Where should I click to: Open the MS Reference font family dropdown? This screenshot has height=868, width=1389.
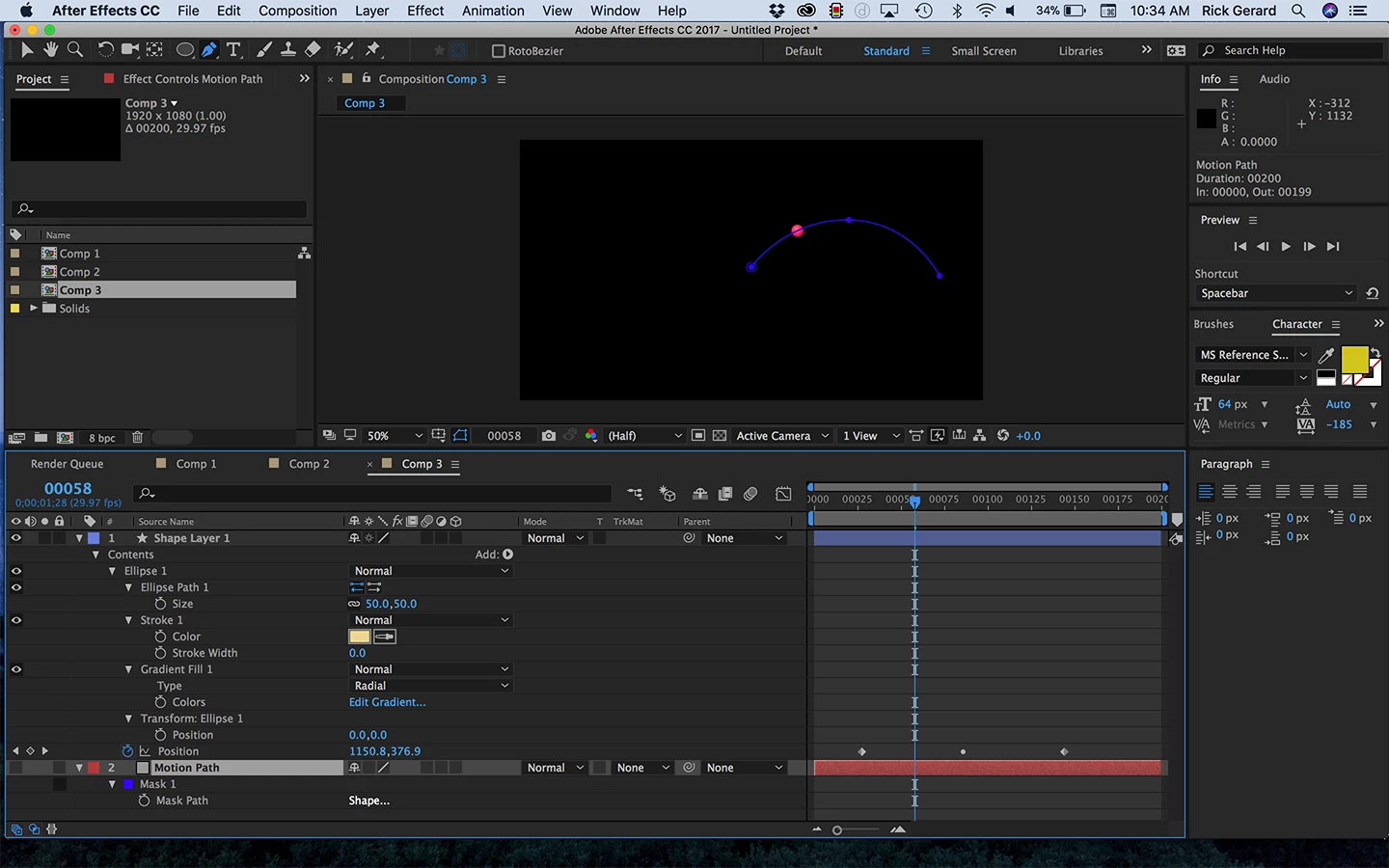click(1252, 355)
